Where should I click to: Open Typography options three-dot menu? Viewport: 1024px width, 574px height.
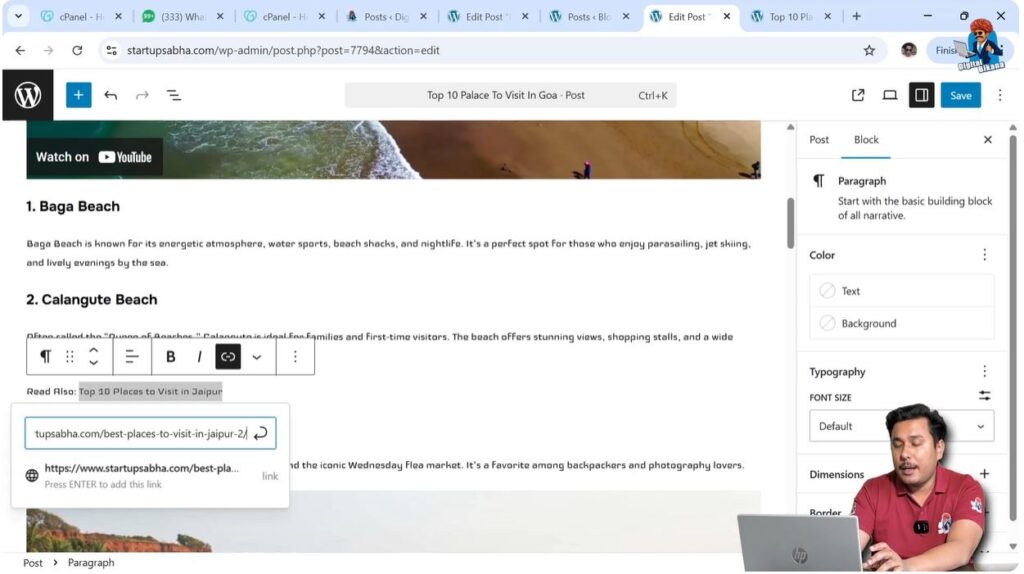click(x=984, y=371)
